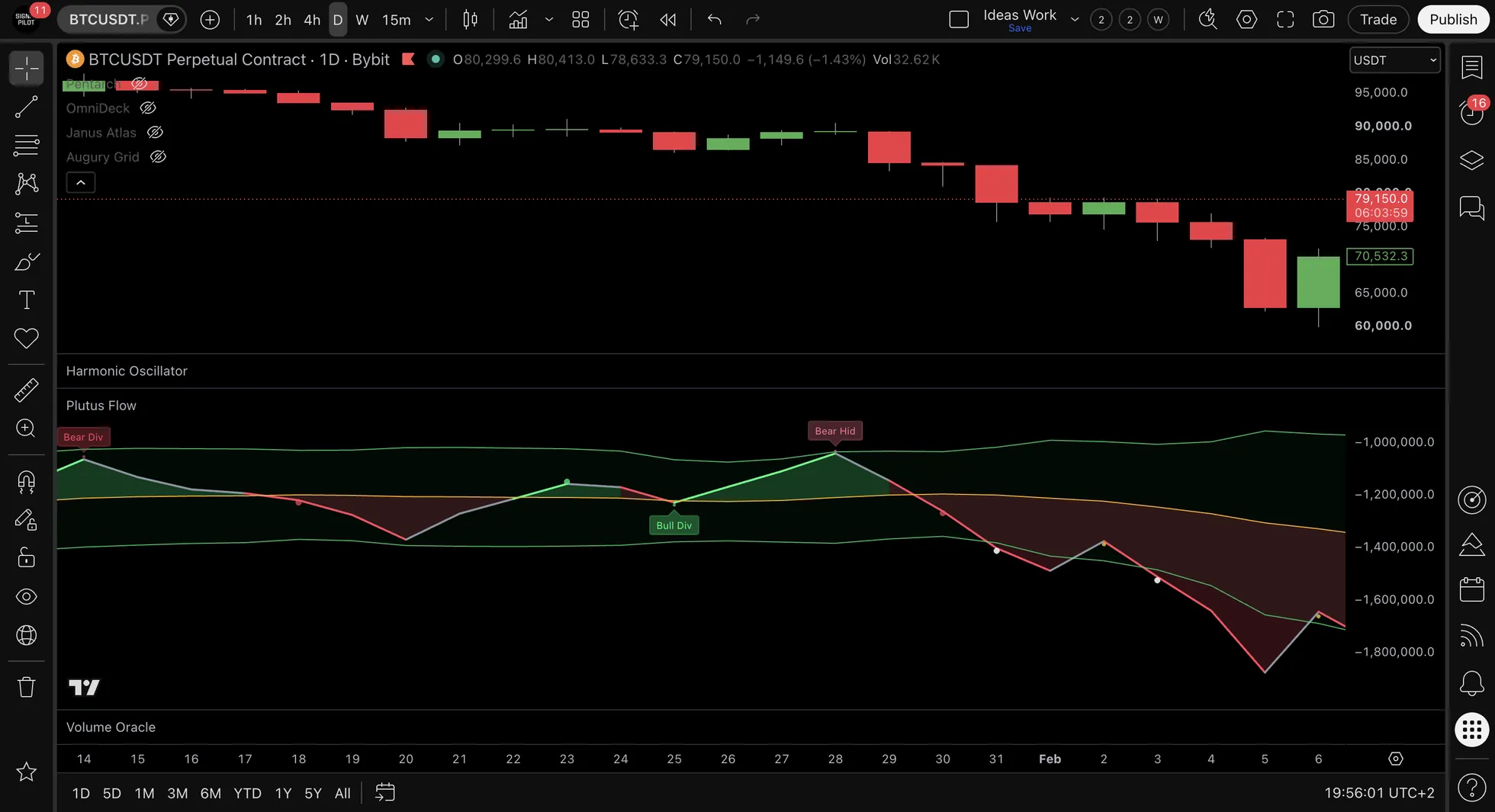
Task: Open the watchlist panel
Action: 1471,68
